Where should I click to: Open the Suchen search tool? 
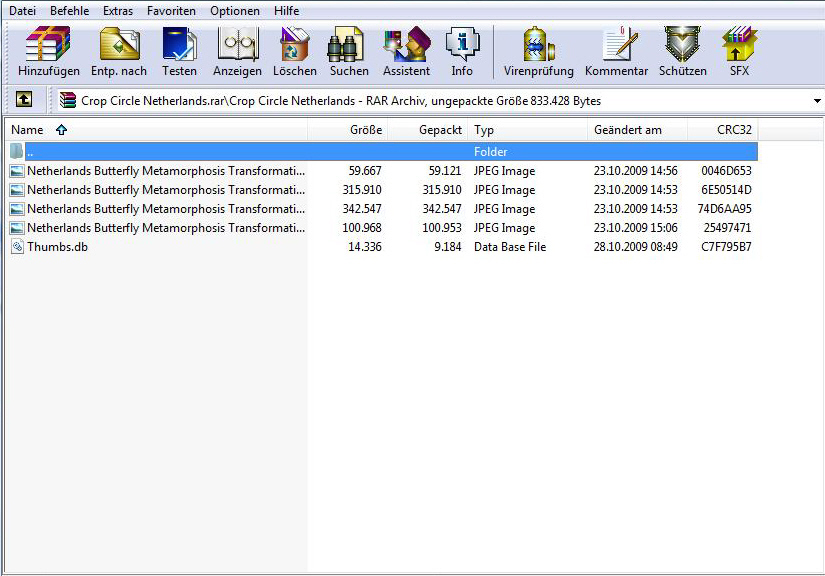click(x=349, y=52)
